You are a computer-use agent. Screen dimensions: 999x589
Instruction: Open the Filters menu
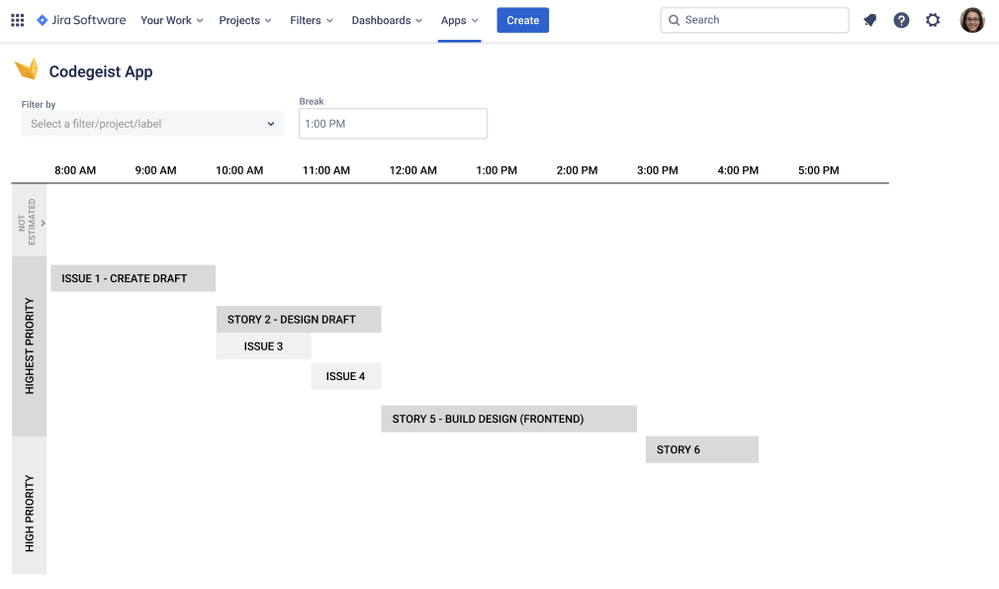tap(311, 20)
